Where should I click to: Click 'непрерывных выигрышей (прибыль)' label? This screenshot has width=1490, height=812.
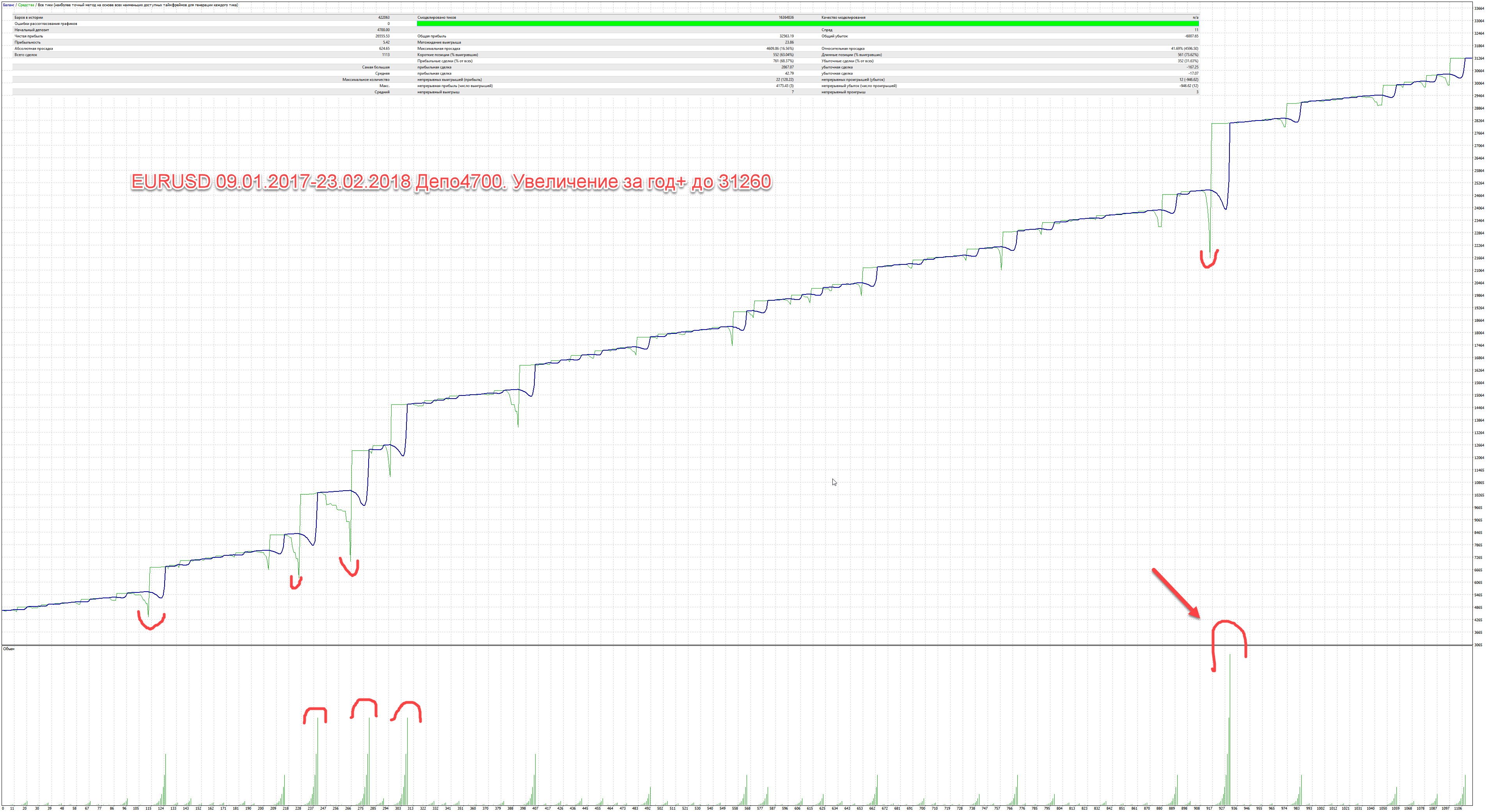tap(449, 80)
